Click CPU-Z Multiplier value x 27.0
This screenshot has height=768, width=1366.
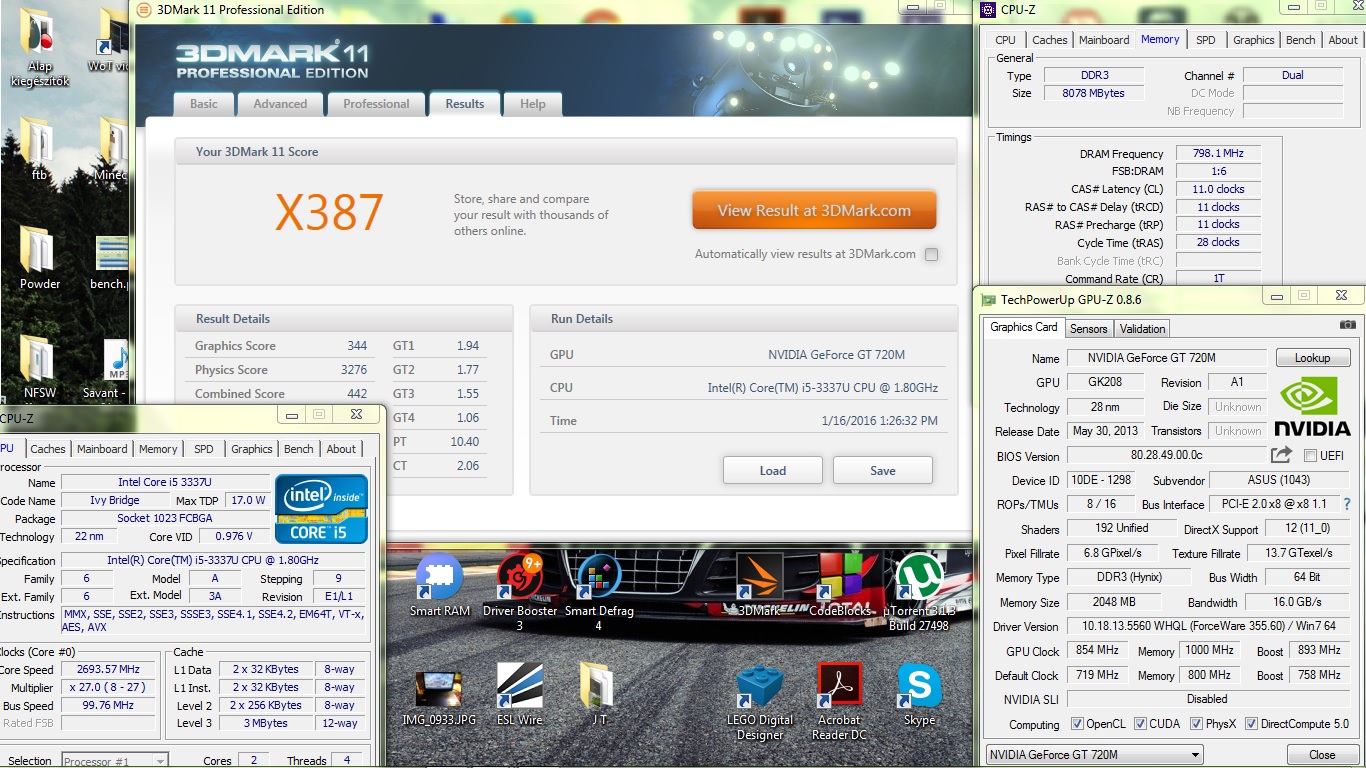(x=107, y=687)
